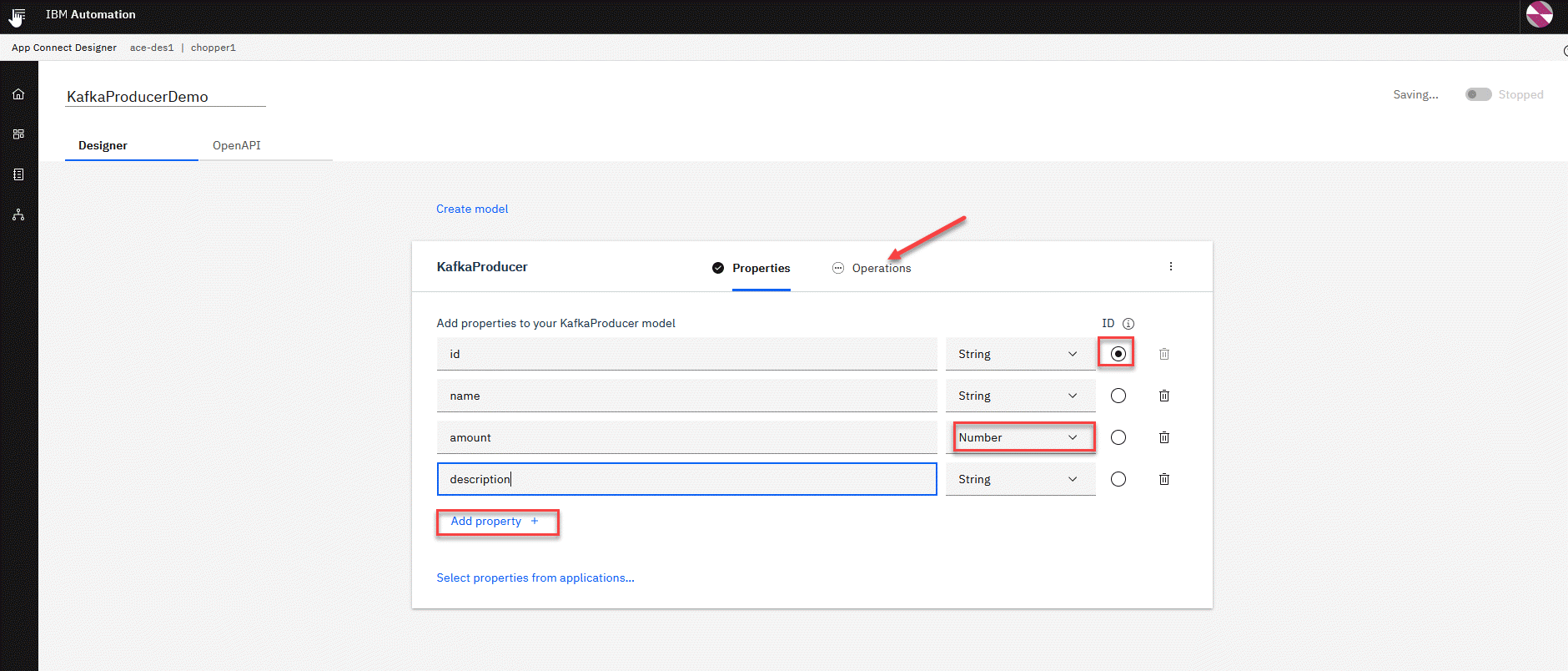Switch to the OpenAPI tab
The image size is (1568, 671).
pos(237,145)
